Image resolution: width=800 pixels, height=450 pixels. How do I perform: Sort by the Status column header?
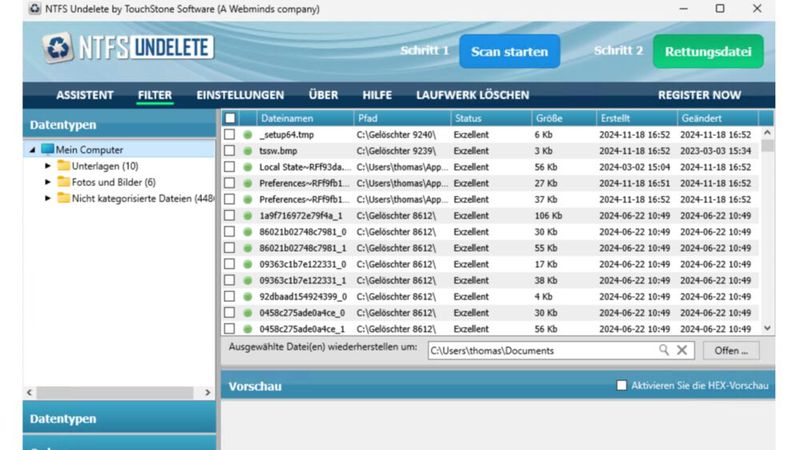[491, 118]
